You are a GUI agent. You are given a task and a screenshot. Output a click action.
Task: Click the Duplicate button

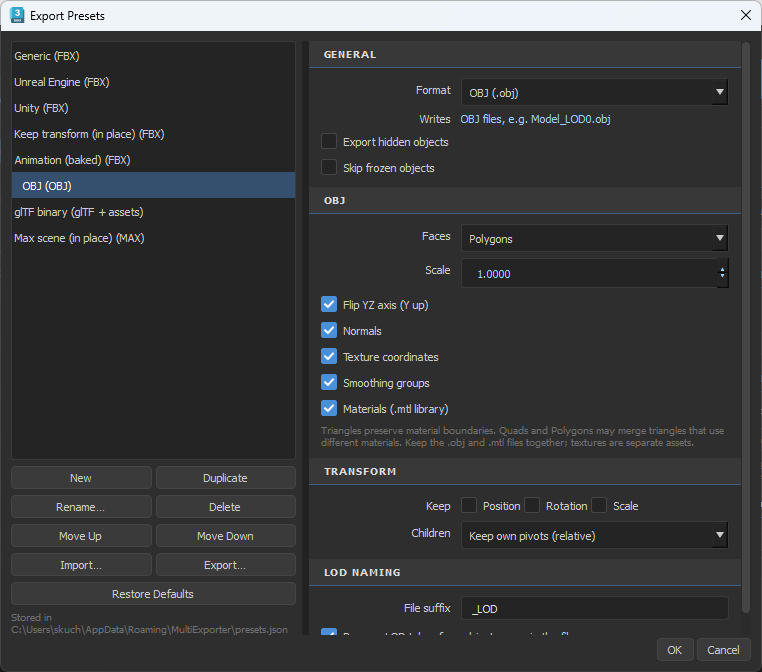[225, 478]
